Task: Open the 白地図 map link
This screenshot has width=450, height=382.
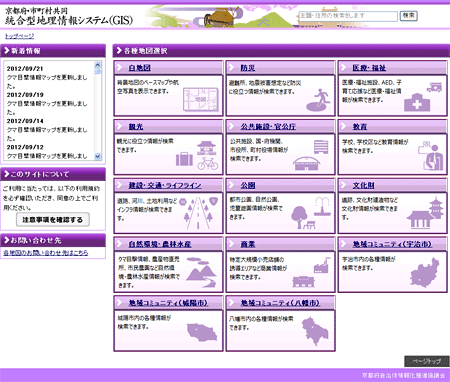Action: 140,68
